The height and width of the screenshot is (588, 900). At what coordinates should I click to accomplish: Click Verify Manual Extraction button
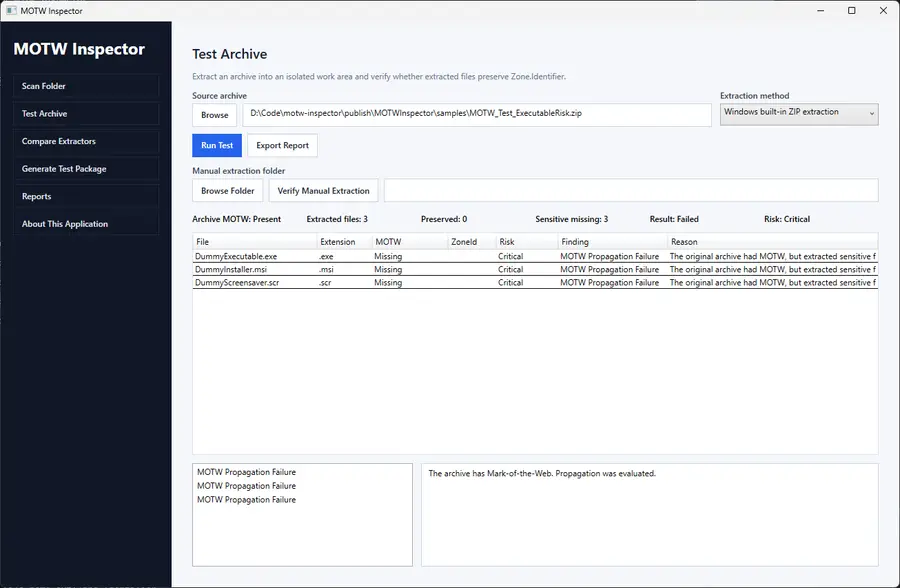pos(323,191)
